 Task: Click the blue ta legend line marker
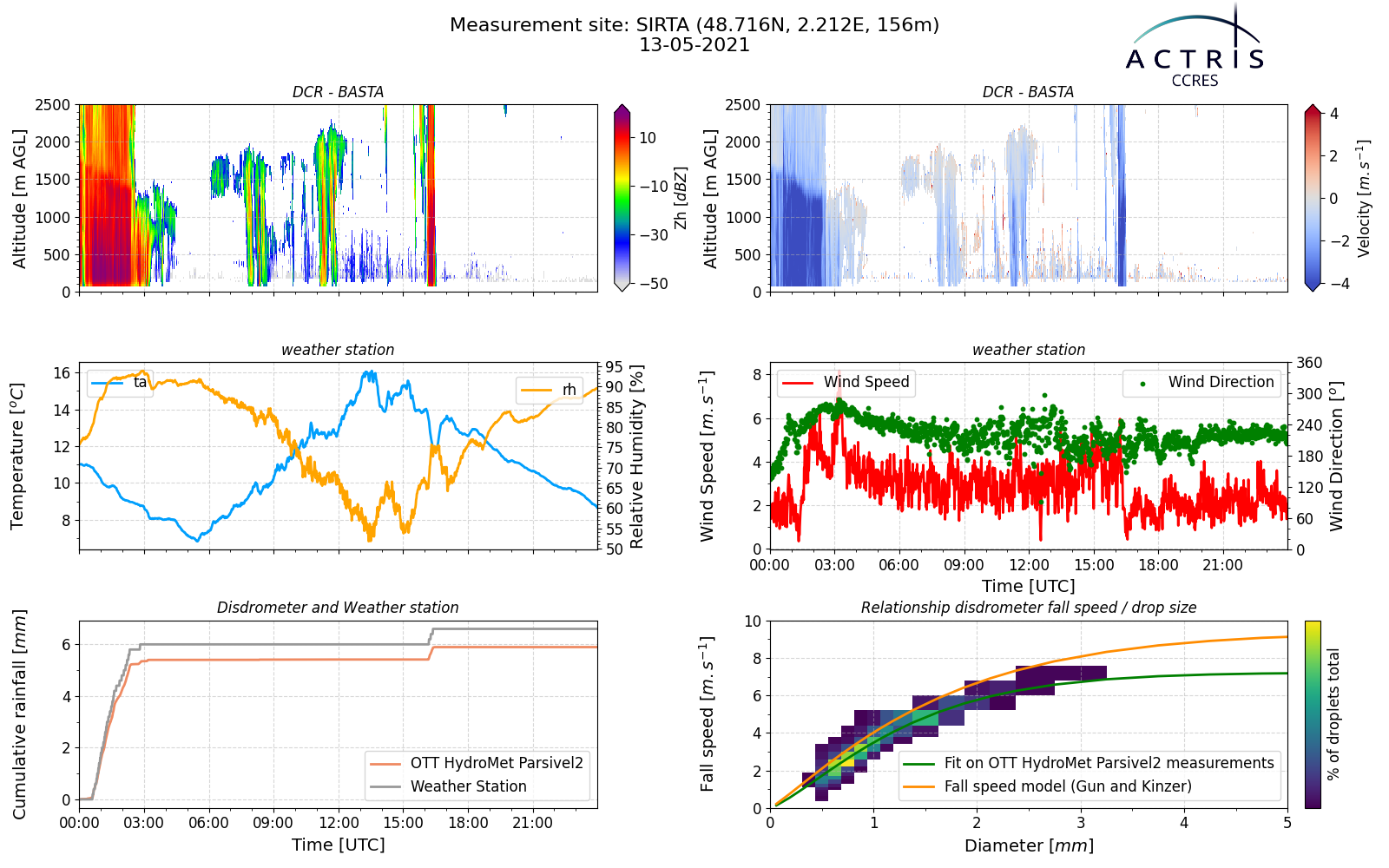click(108, 383)
